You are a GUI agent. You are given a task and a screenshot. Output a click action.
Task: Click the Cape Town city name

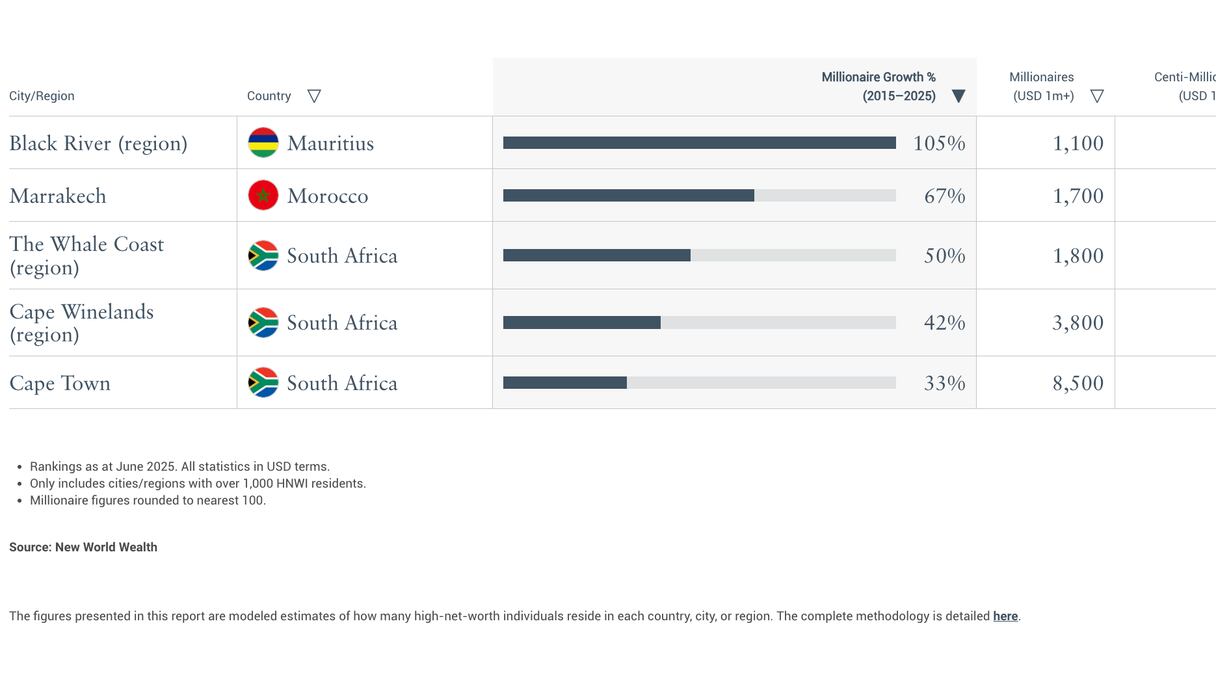[x=60, y=383]
